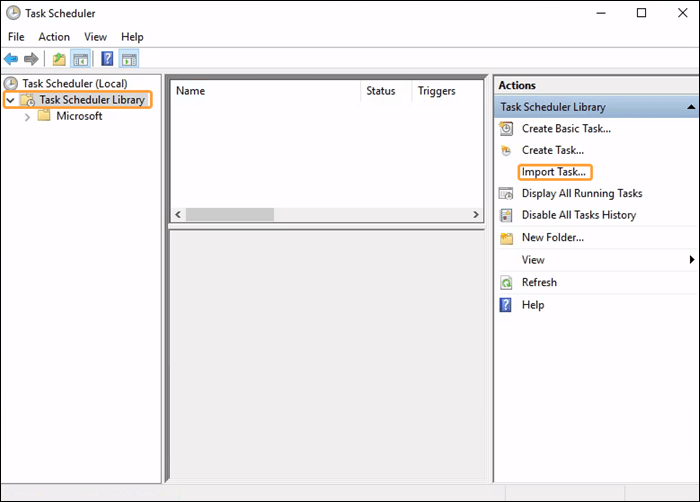
Task: Click the Task Scheduler Library actions header
Action: tap(596, 107)
